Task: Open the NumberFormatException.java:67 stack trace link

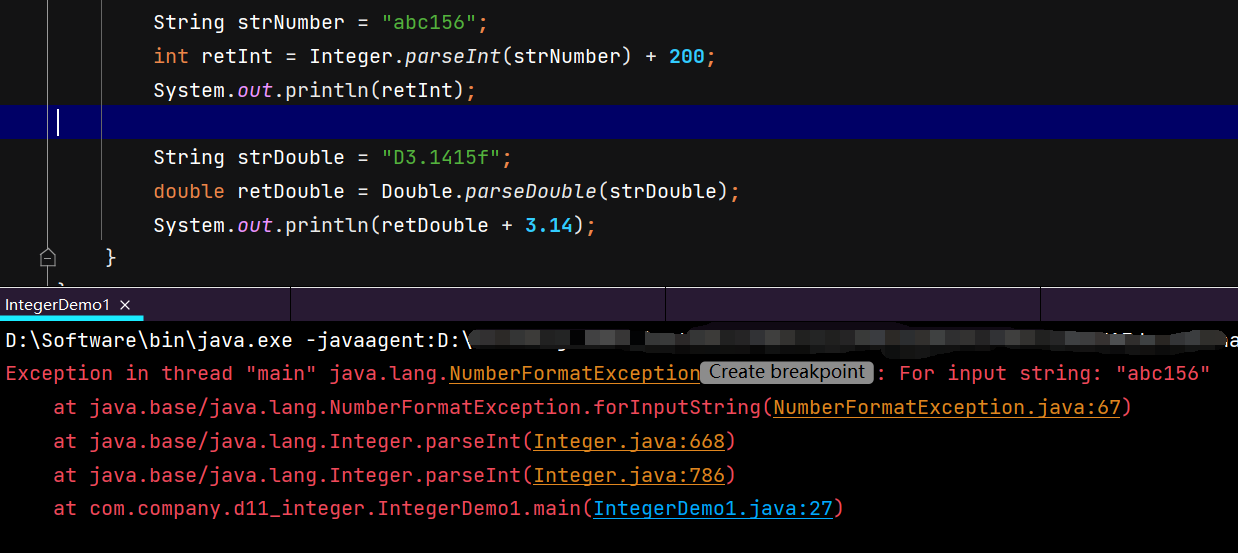Action: (x=948, y=408)
